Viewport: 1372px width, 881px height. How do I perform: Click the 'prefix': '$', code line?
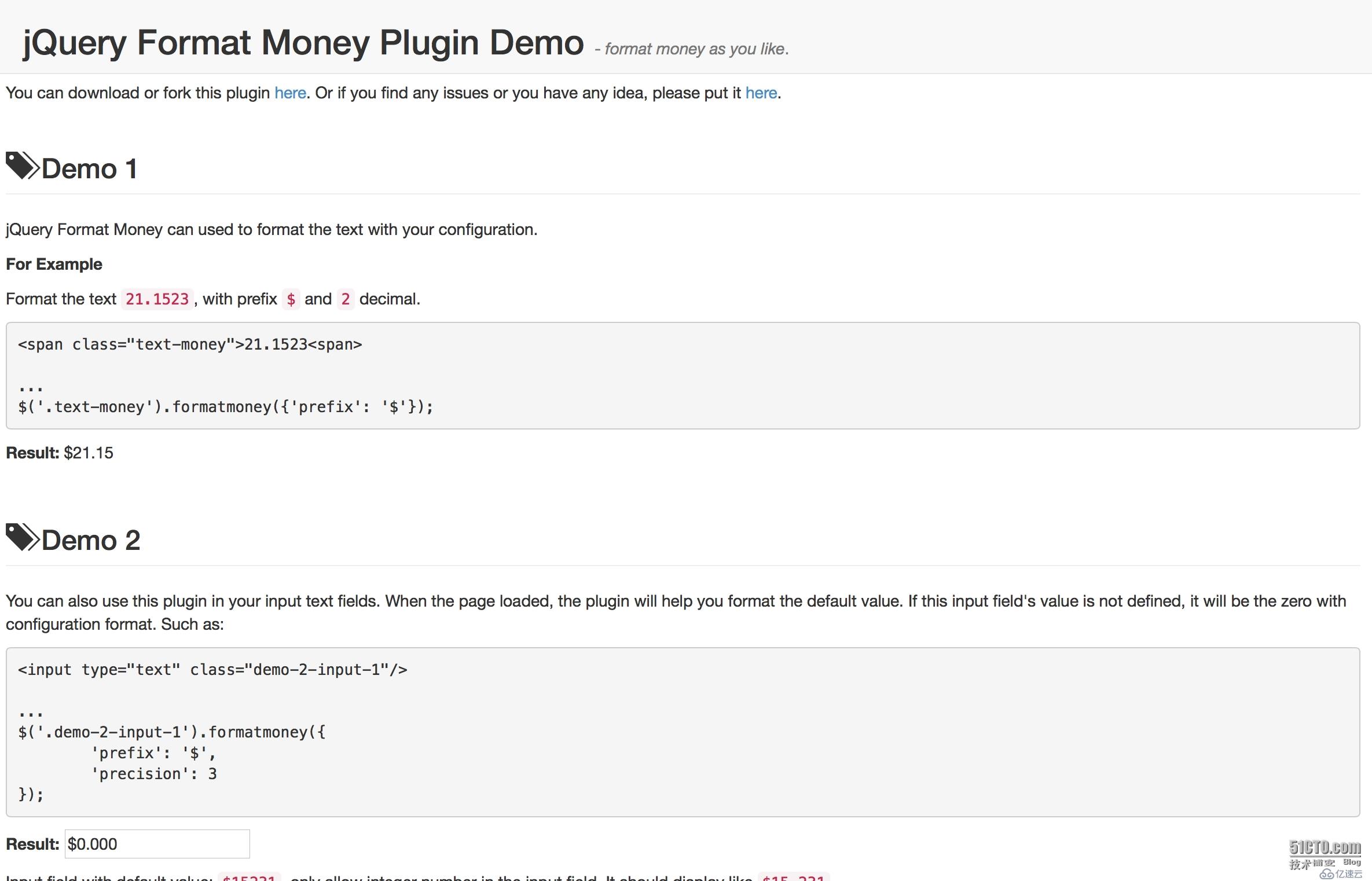tap(153, 753)
